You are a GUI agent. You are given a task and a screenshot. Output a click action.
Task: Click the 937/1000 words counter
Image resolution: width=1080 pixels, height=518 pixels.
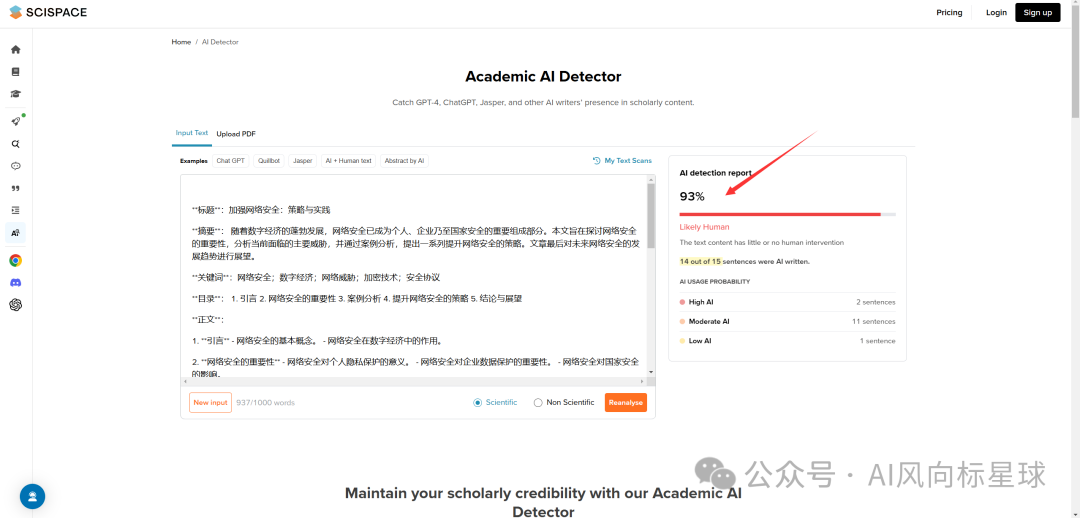[x=265, y=402]
